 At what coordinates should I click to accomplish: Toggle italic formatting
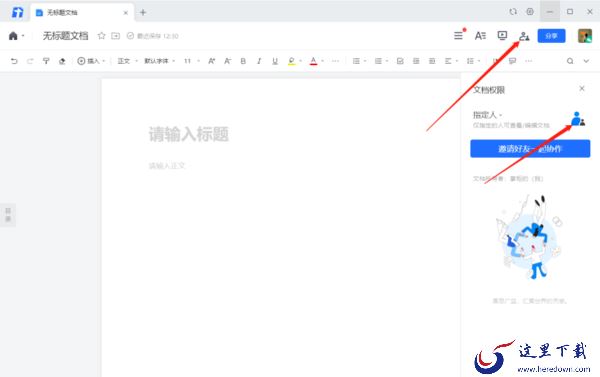(259, 61)
